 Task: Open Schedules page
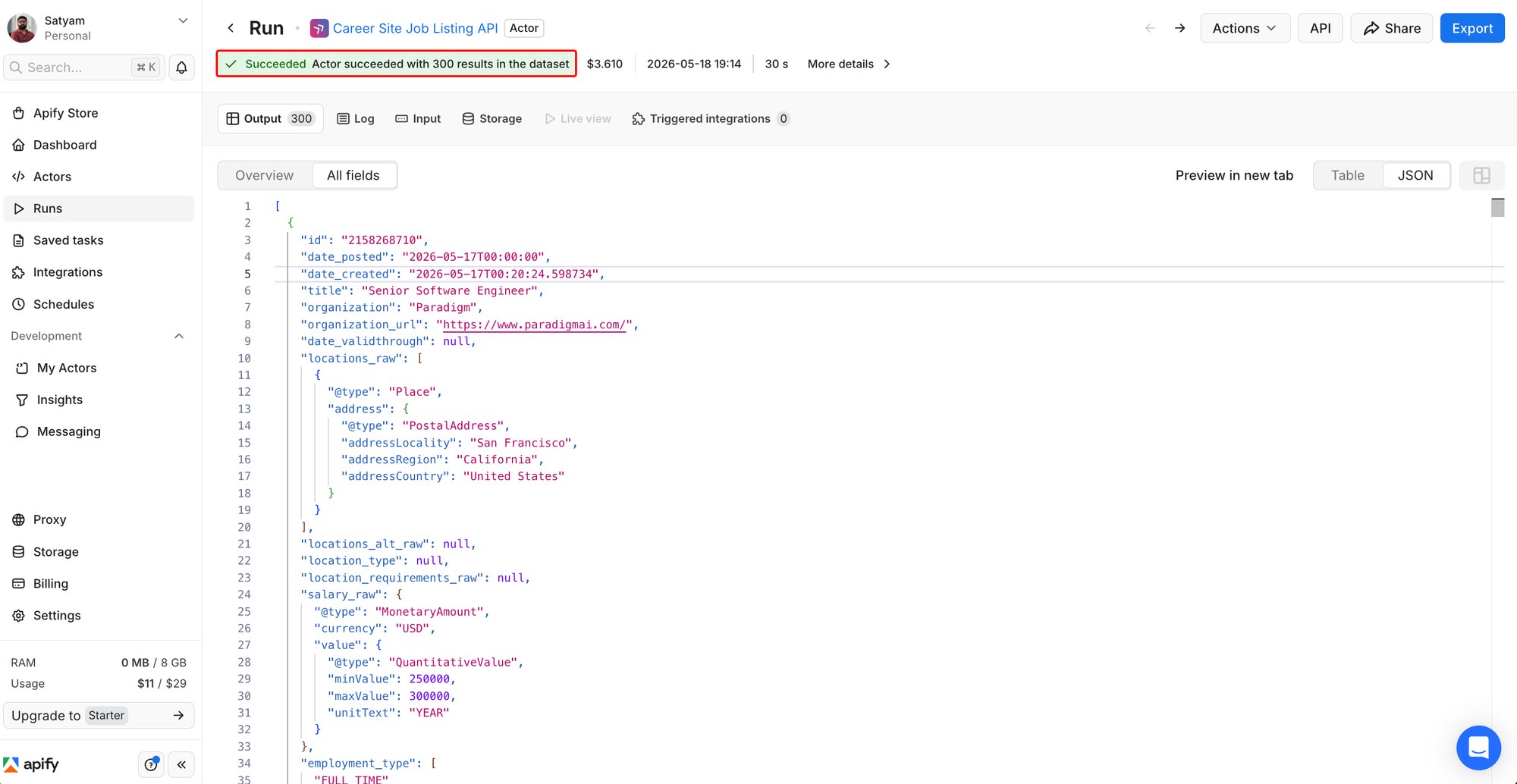click(x=99, y=304)
